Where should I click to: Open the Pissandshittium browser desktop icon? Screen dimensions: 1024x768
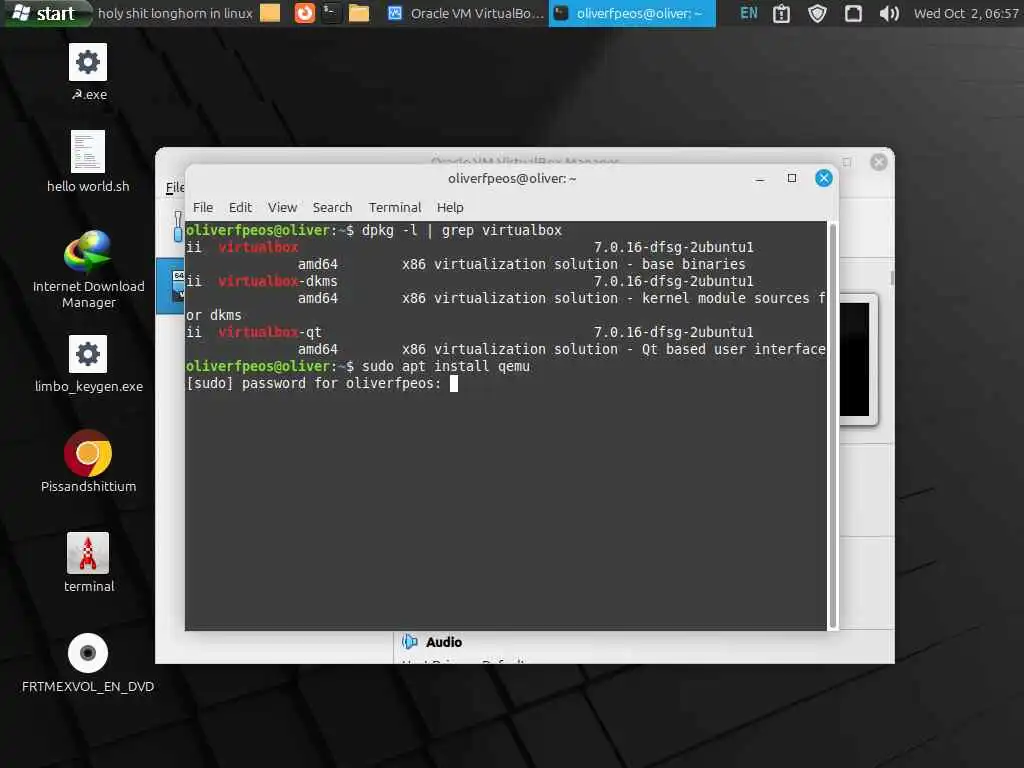click(88, 461)
